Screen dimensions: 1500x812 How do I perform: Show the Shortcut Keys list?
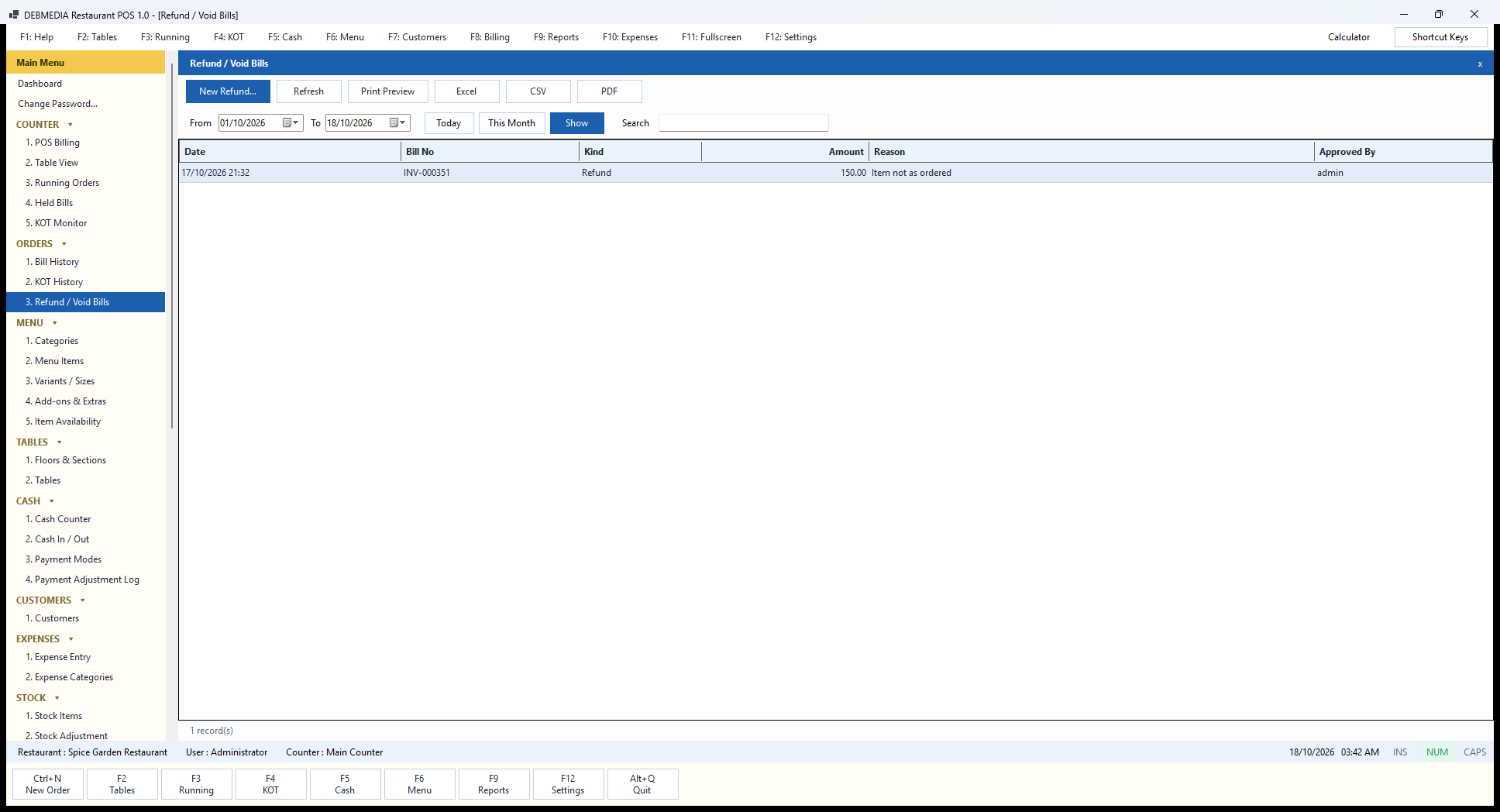point(1440,37)
